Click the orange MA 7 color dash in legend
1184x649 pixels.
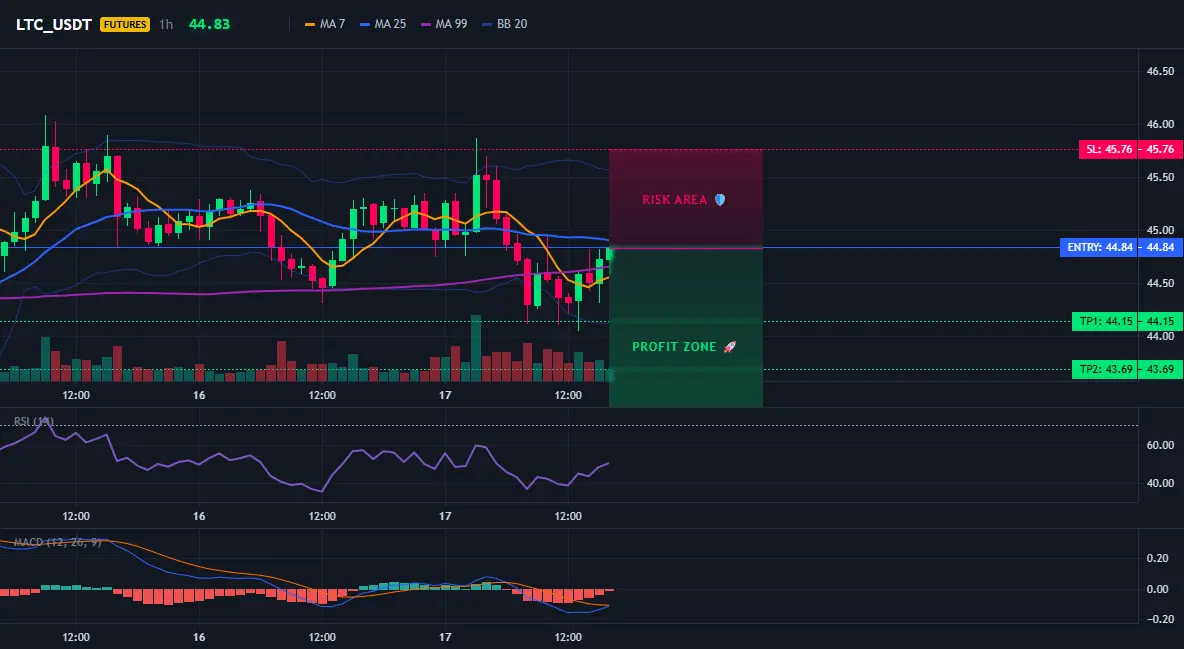310,24
